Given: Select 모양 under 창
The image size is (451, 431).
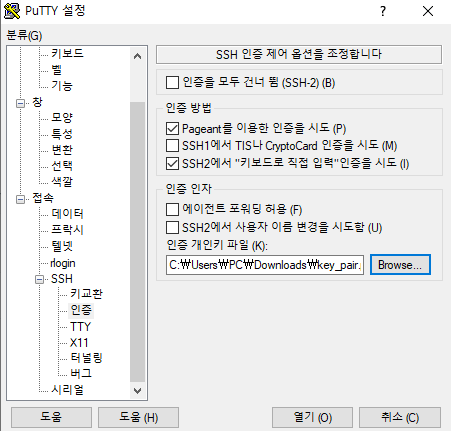Looking at the screenshot, I should 62,117.
